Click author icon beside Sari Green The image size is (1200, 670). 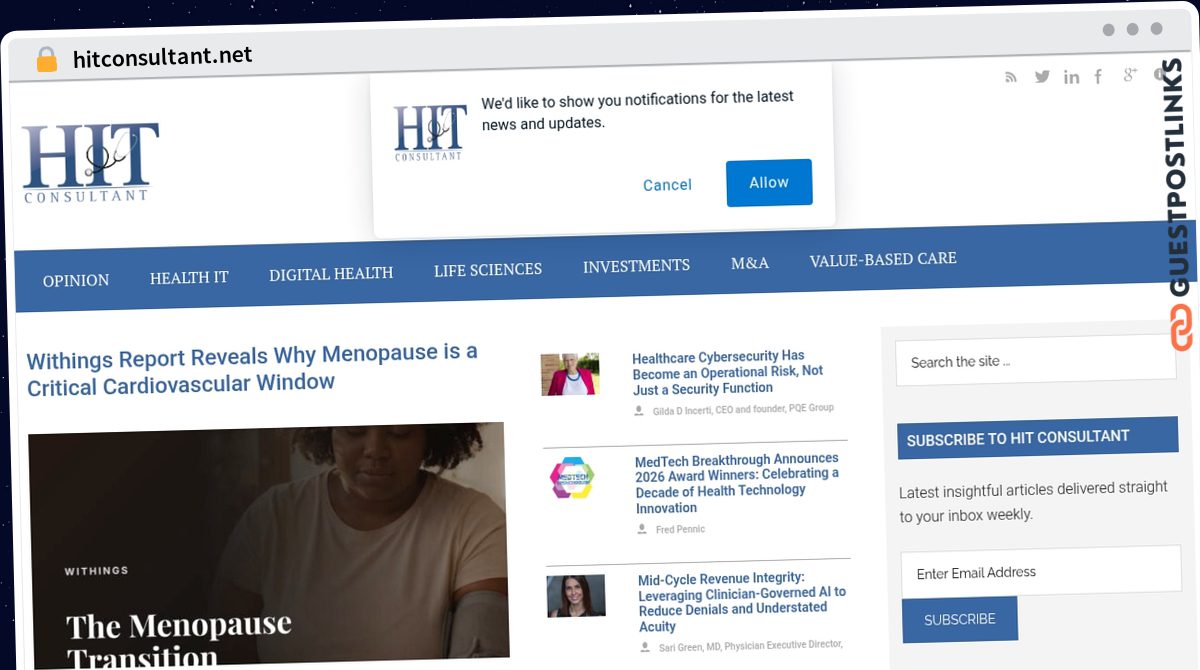click(x=645, y=647)
